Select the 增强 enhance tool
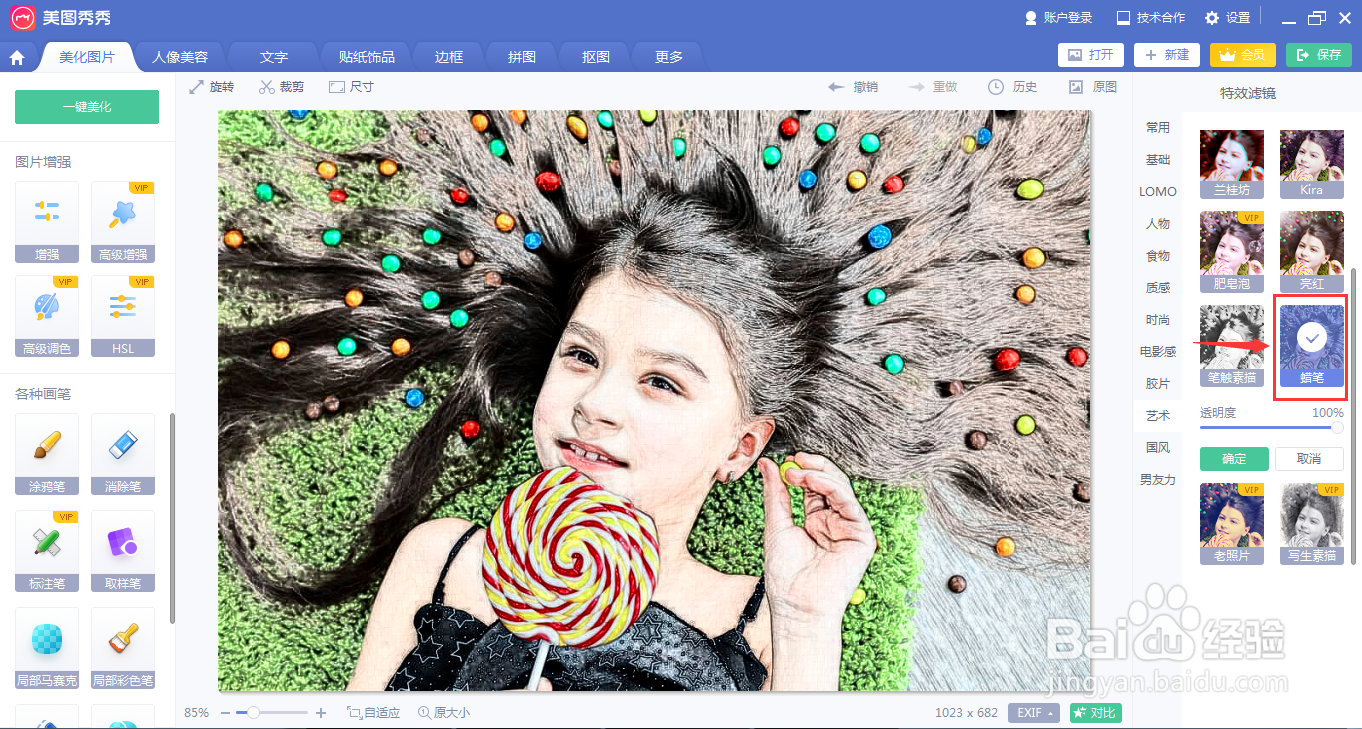1362x729 pixels. pos(47,222)
